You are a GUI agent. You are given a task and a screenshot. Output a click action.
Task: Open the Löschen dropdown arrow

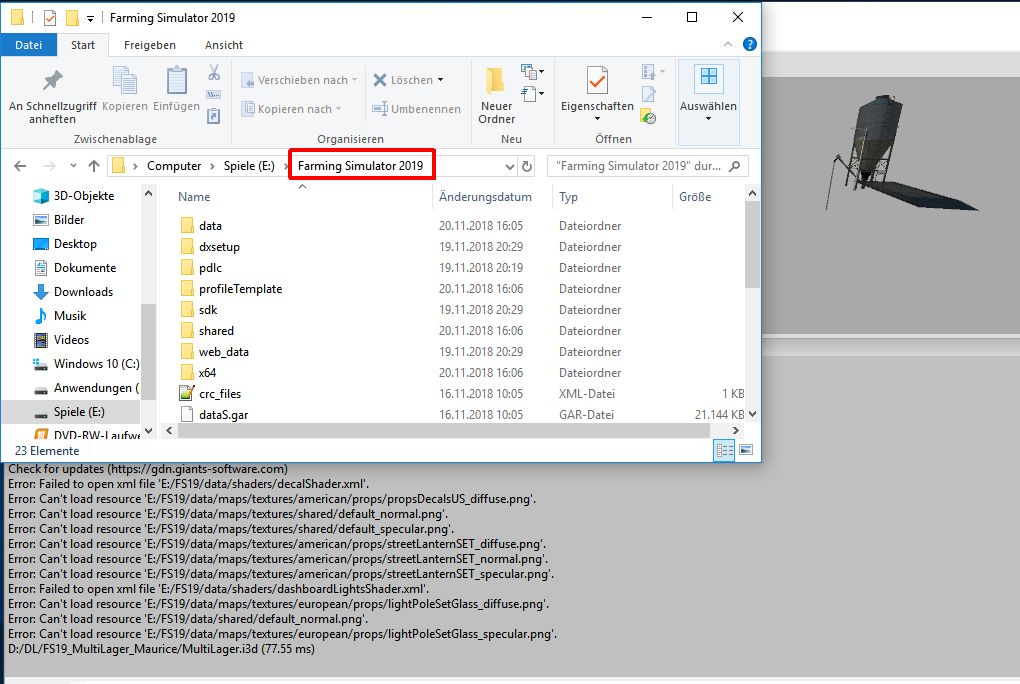(x=440, y=80)
